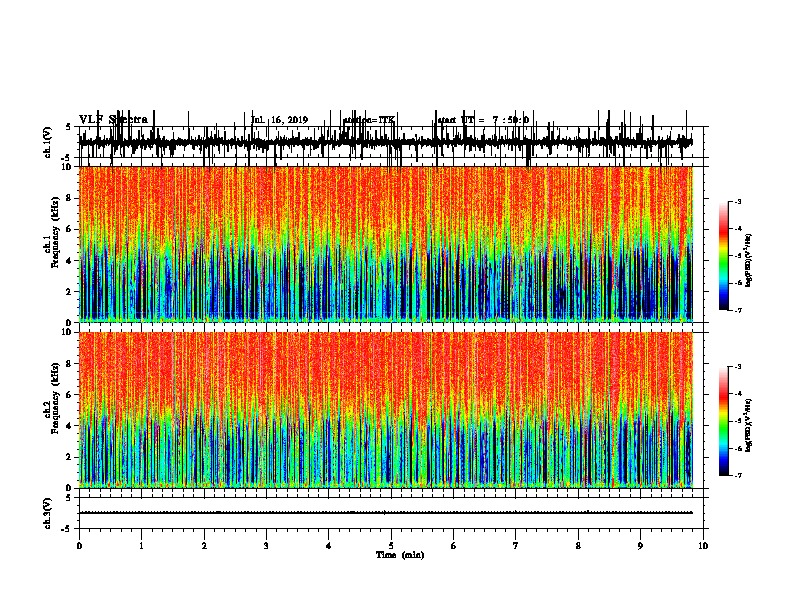This screenshot has width=792, height=612.
Task: Click time axis tick label "10"
Action: point(703,545)
